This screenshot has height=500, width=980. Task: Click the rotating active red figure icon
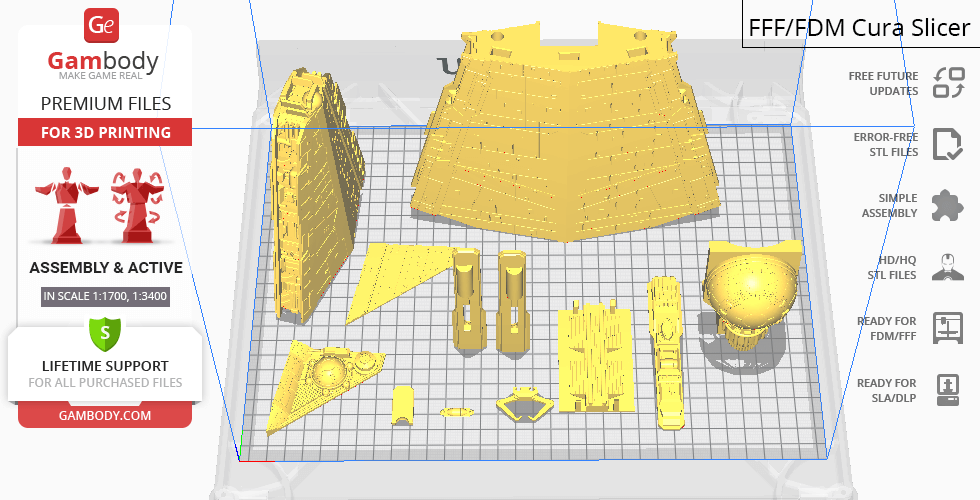pyautogui.click(x=138, y=206)
